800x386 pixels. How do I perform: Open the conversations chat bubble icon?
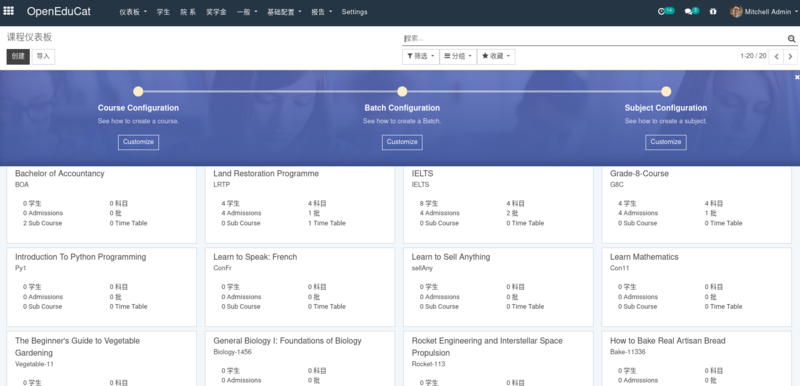tap(688, 12)
